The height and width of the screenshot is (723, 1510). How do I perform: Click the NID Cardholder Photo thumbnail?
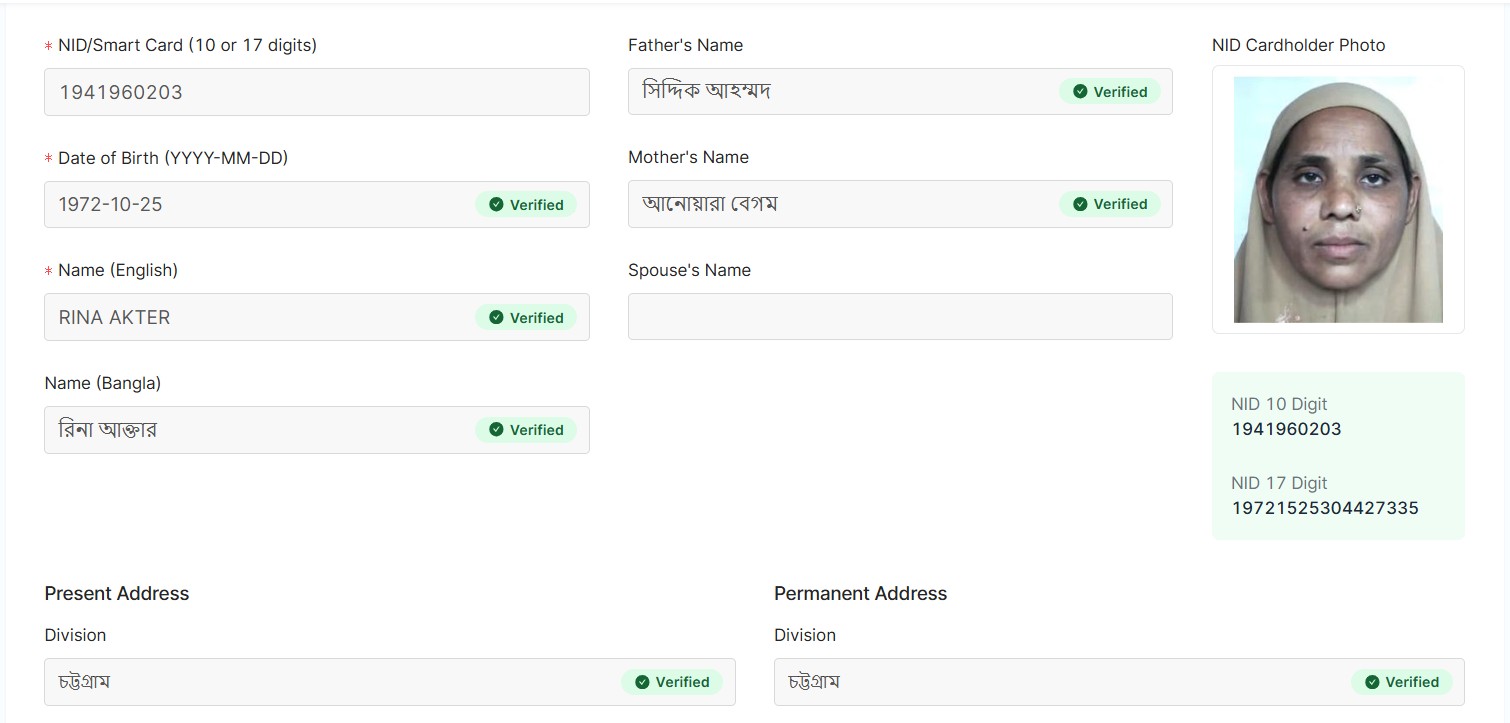click(1338, 200)
